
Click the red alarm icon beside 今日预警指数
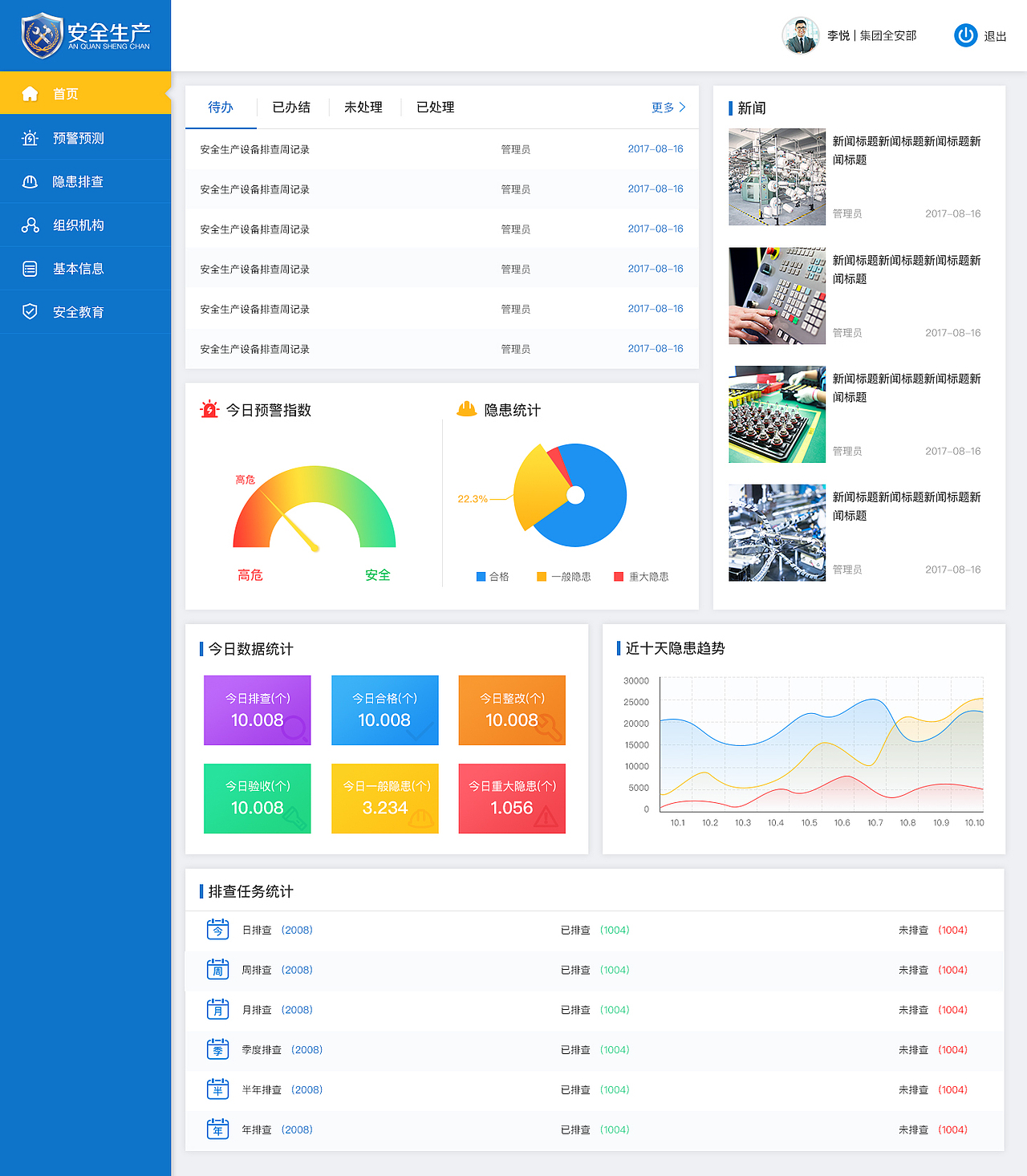(209, 409)
